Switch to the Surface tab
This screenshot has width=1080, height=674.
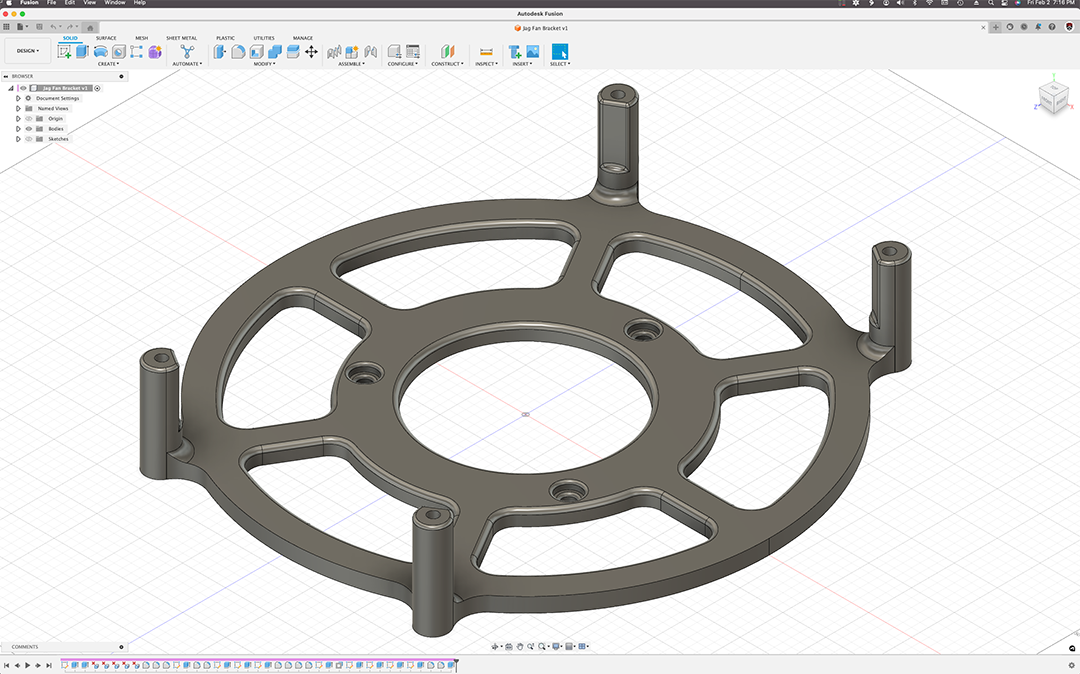106,38
